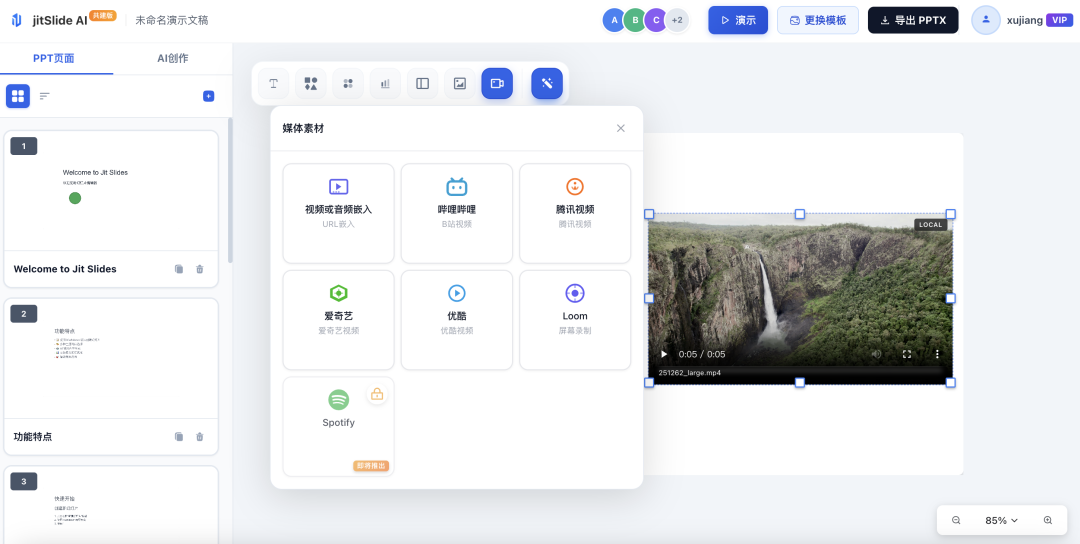Click the xujiang username
Screen dimensions: 1080x544
tap(1025, 21)
